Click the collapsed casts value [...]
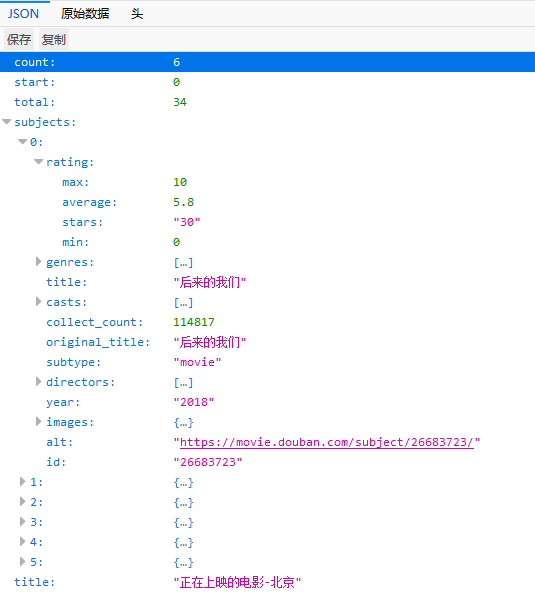535x616 pixels. point(183,302)
